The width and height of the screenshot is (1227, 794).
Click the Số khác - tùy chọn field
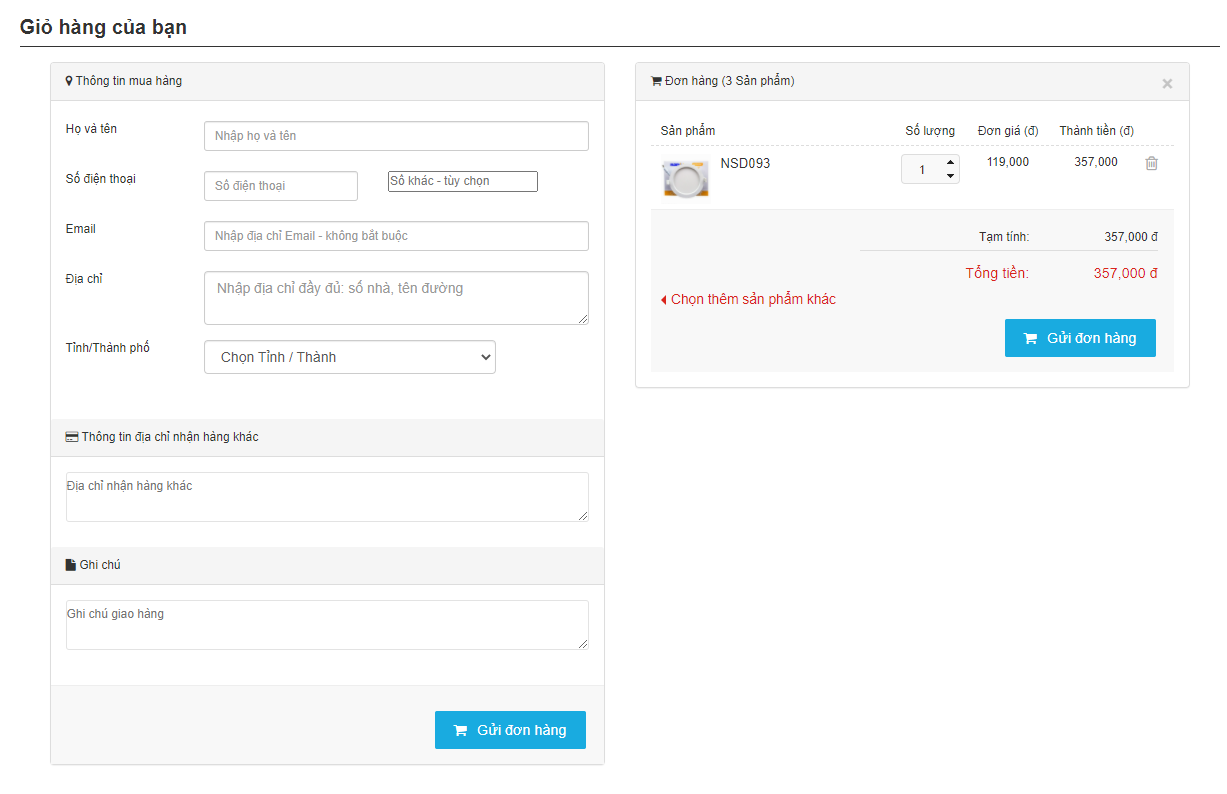coord(462,181)
